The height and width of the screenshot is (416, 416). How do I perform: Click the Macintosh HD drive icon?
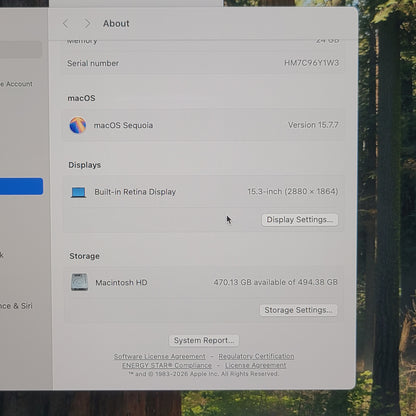[79, 282]
